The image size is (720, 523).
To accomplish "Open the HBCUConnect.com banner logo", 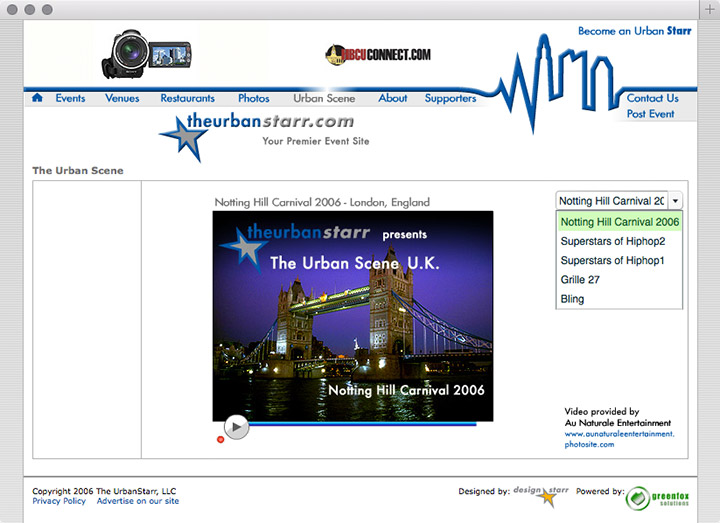I will 378,55.
